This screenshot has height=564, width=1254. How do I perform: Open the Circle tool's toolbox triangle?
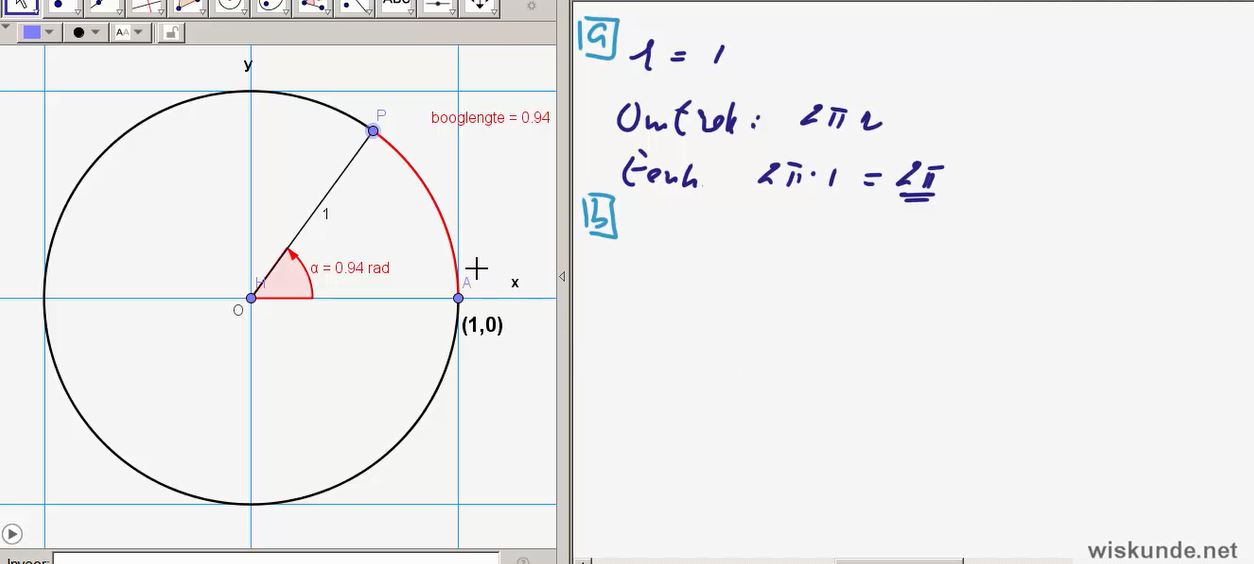click(243, 12)
